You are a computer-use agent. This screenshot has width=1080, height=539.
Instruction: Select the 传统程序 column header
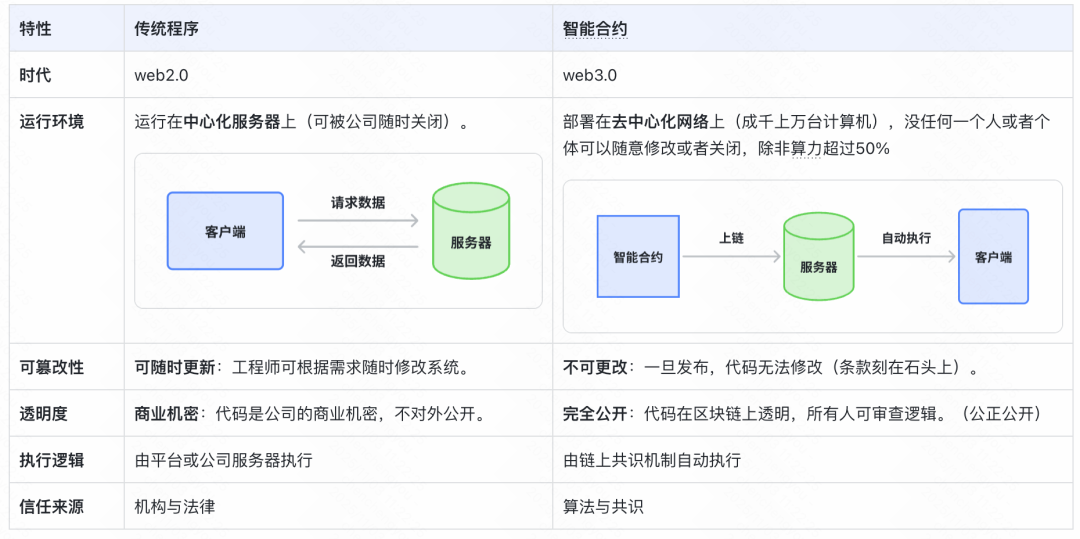(167, 29)
